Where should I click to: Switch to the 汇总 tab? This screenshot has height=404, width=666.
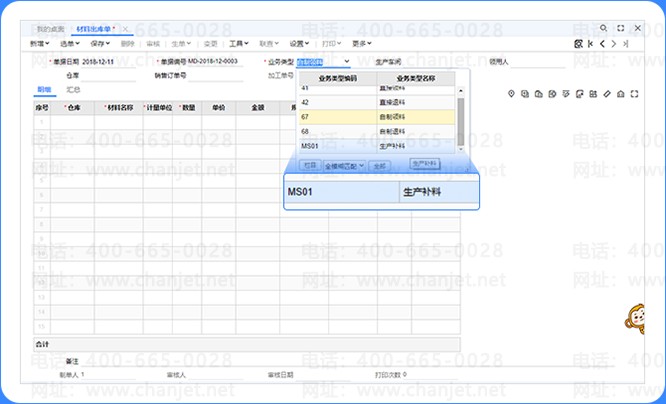73,90
